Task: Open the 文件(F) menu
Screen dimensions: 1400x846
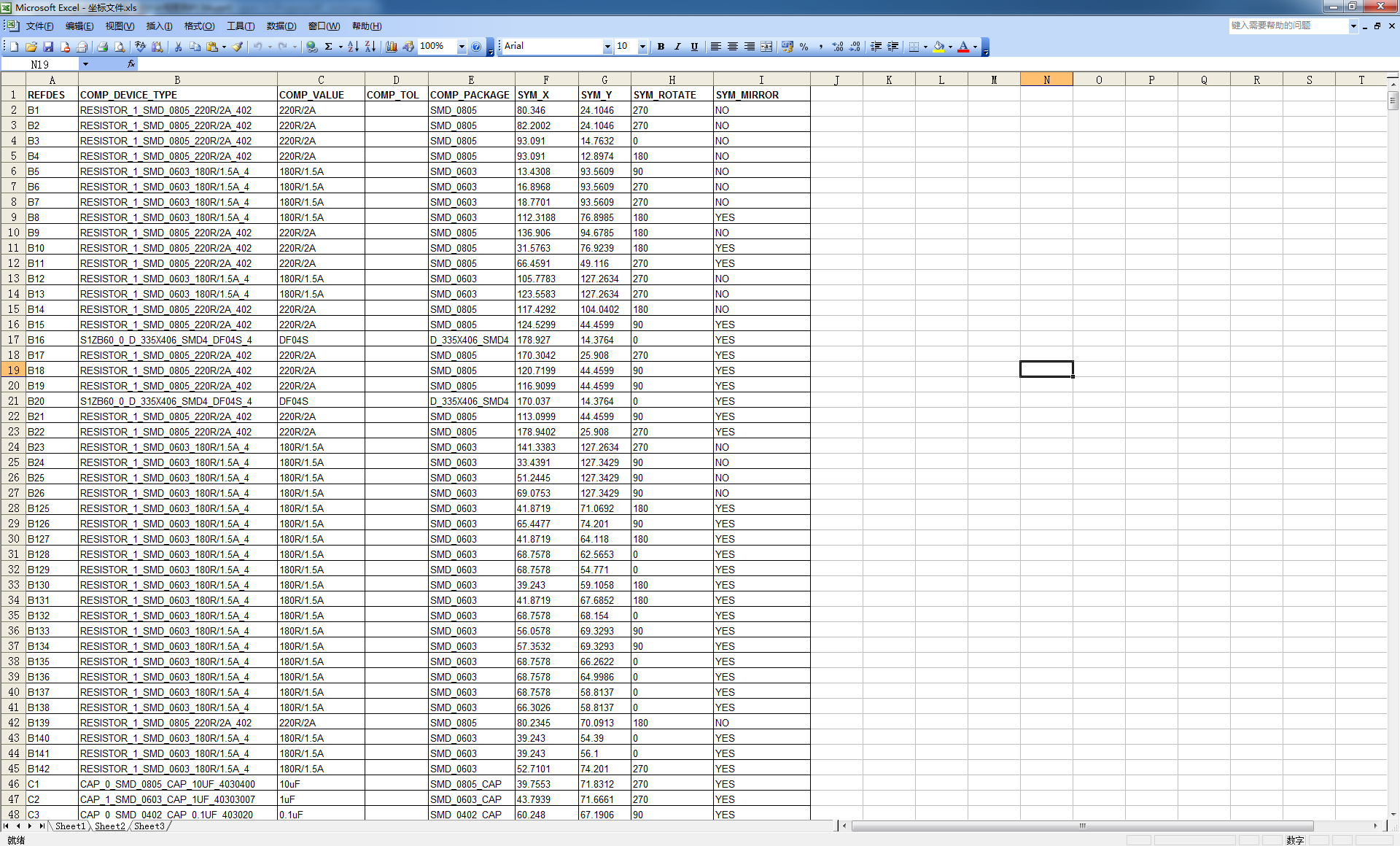Action: click(x=39, y=26)
